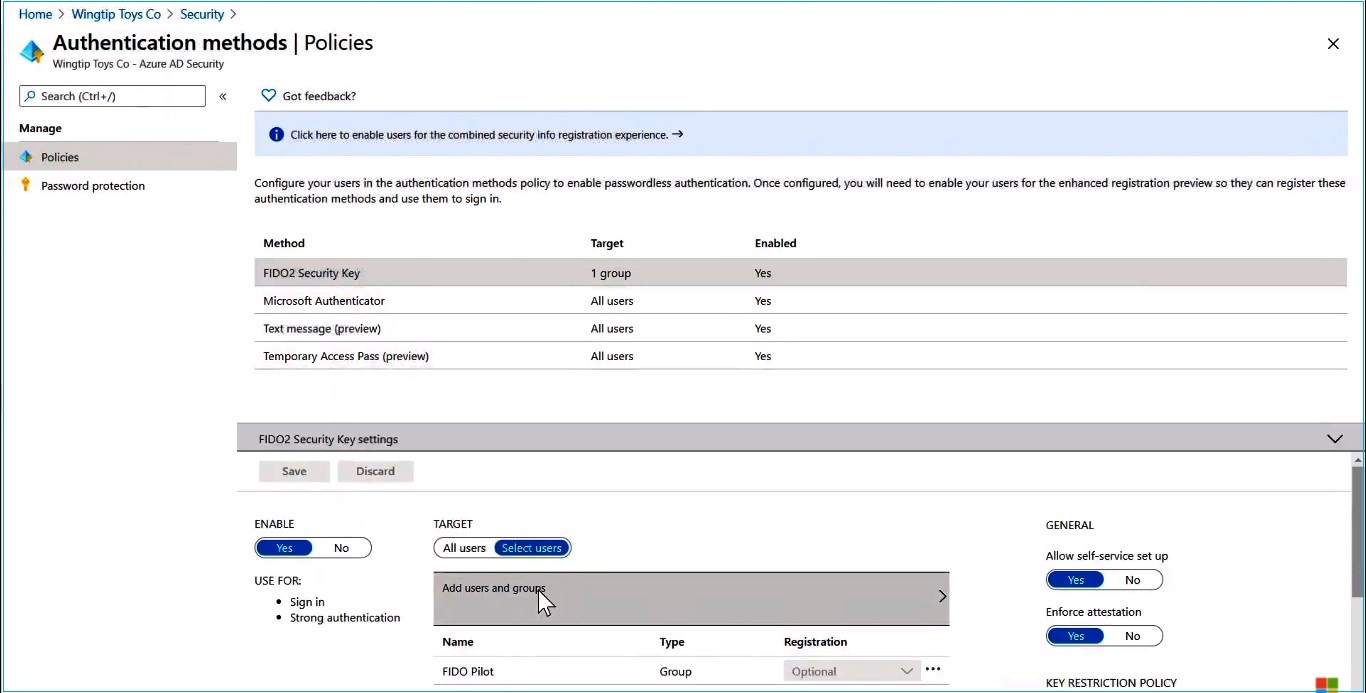Open Policies in the Manage menu
1366x693 pixels.
click(119, 157)
